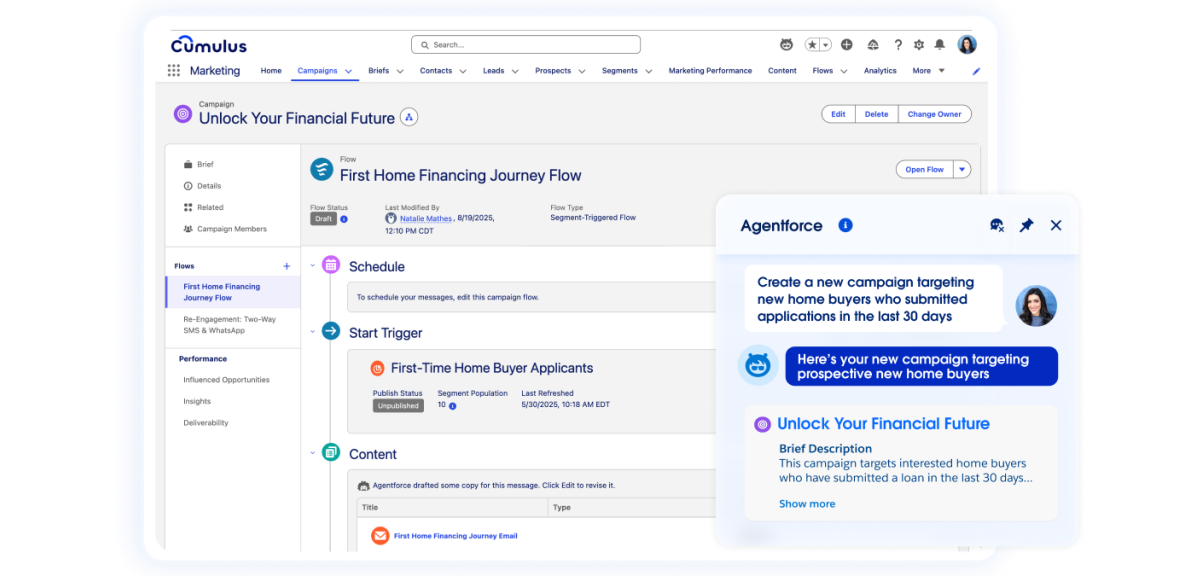Click the segment icon by First-Time Home Buyer Applicants
The width and height of the screenshot is (1194, 576).
tap(378, 368)
